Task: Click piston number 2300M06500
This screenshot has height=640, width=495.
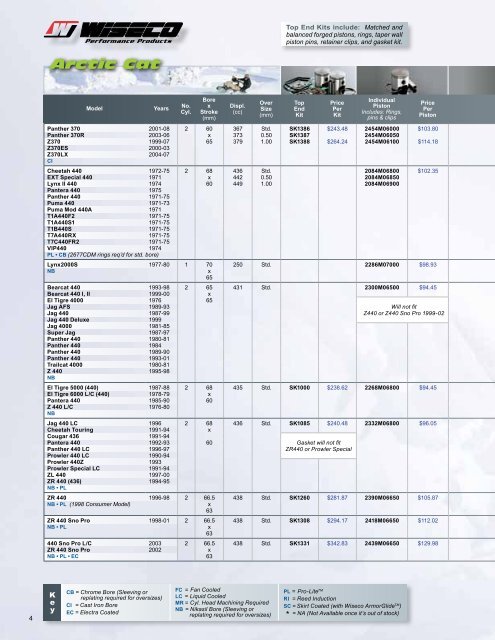Action: [382, 288]
